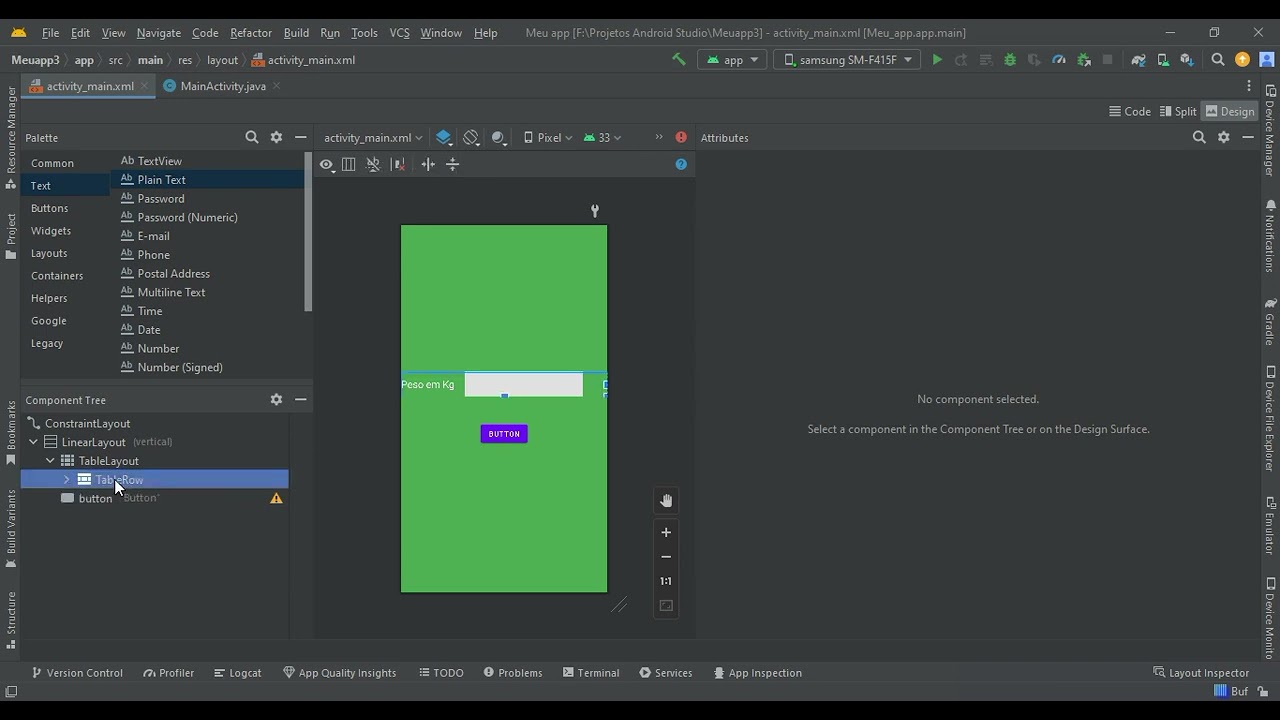Expand the TableRow tree node
The width and height of the screenshot is (1280, 720).
(x=67, y=480)
